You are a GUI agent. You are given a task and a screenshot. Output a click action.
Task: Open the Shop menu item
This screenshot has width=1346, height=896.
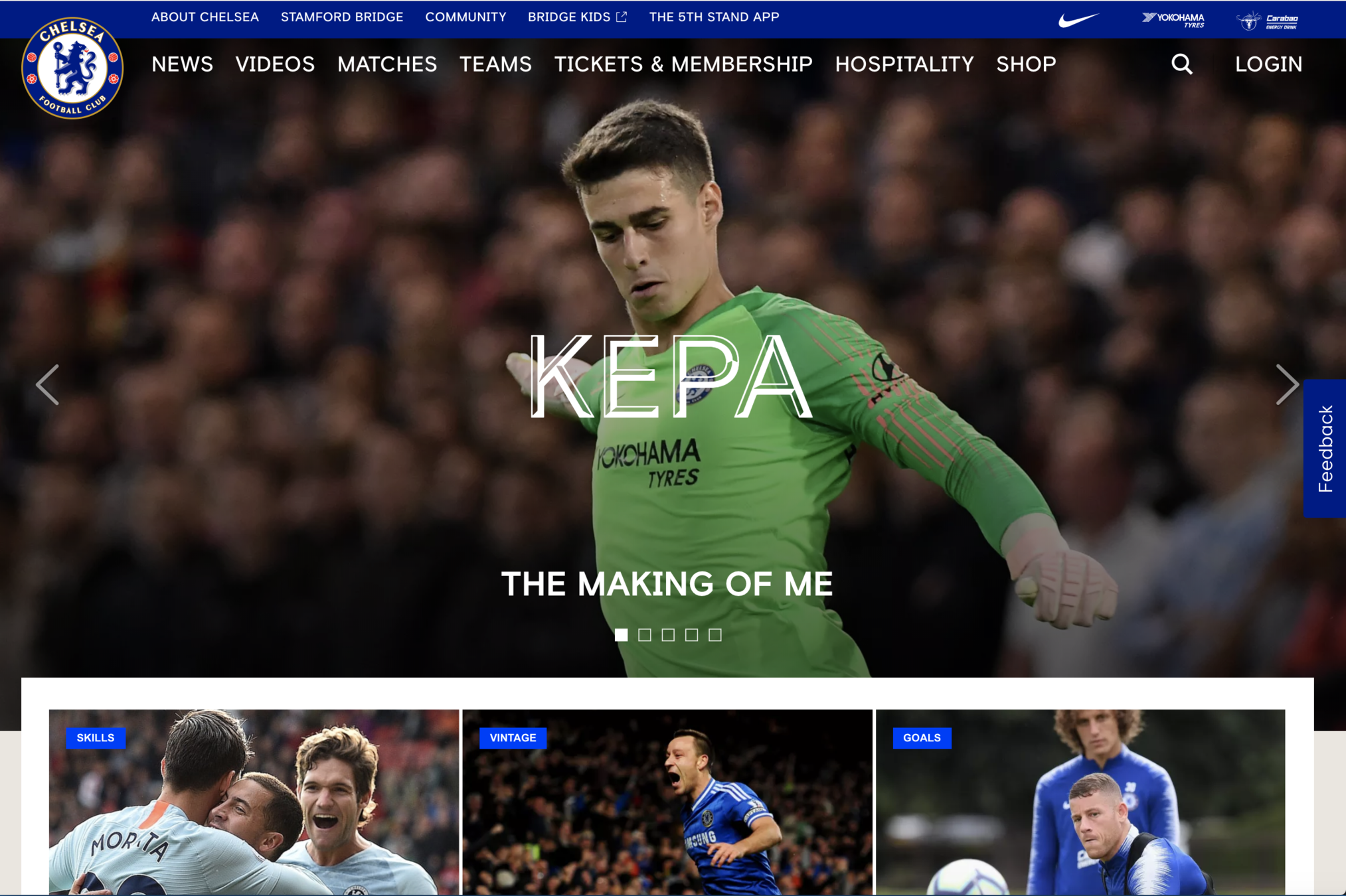pyautogui.click(x=1026, y=64)
